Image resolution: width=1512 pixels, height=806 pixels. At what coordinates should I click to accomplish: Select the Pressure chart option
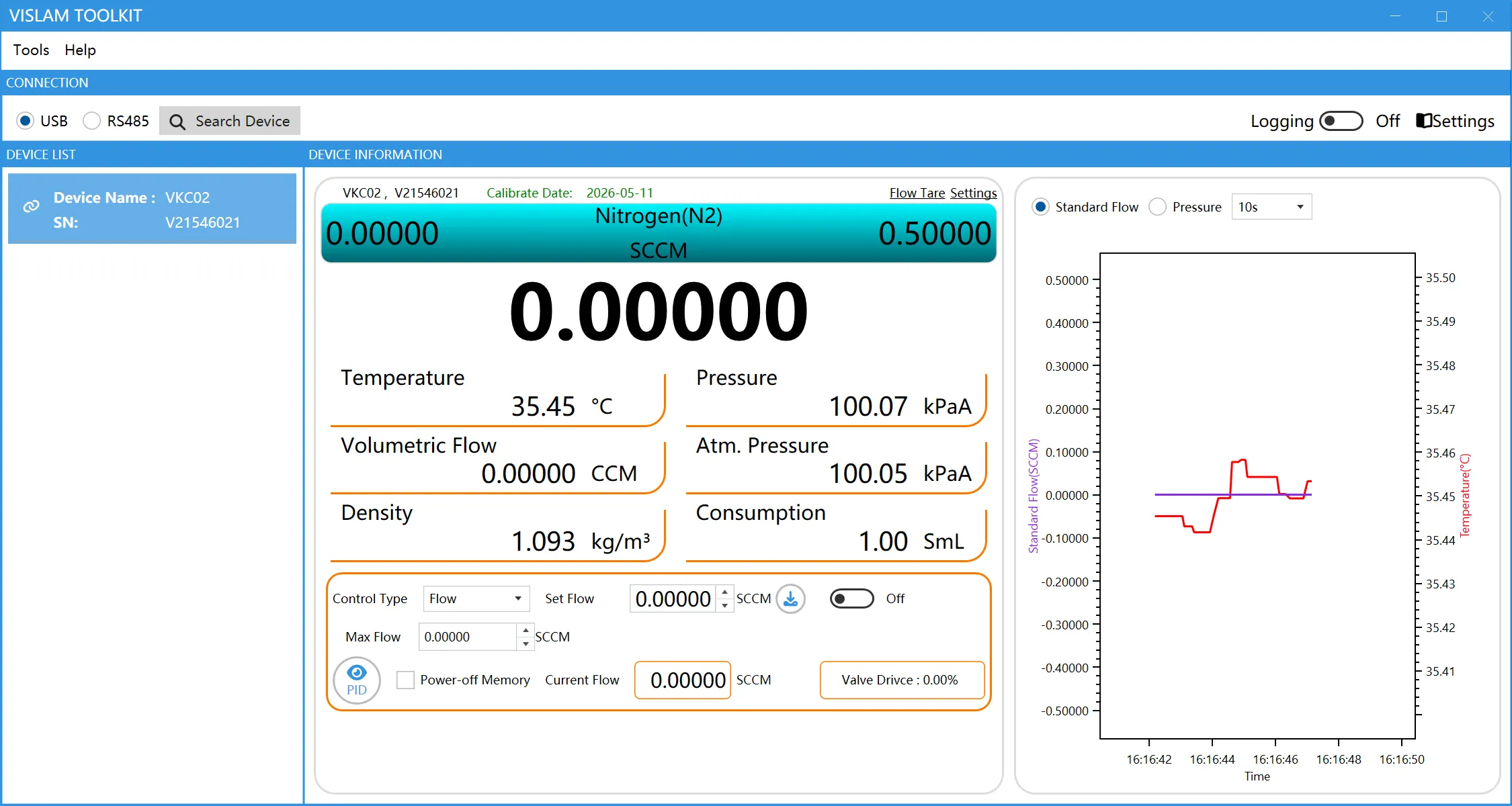click(1157, 207)
